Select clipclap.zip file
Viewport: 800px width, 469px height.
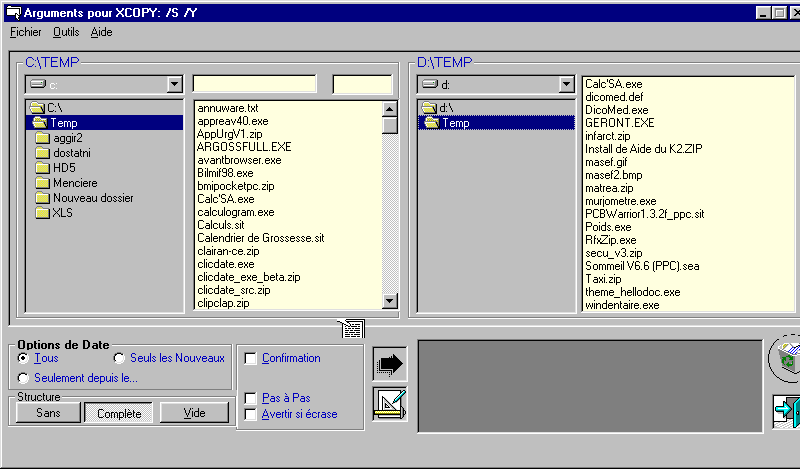(223, 303)
